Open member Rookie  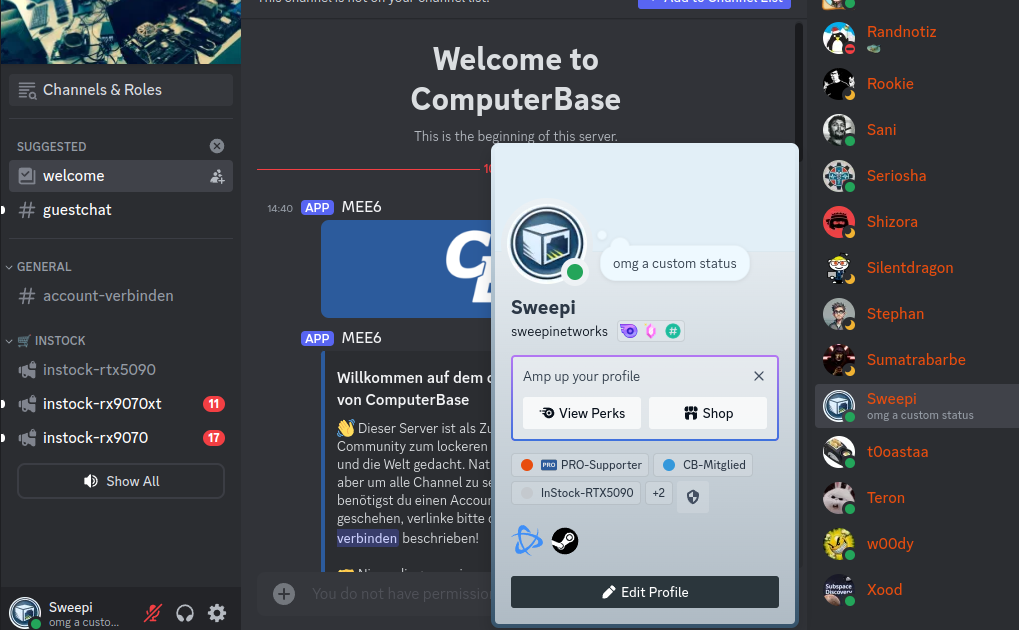(x=917, y=84)
